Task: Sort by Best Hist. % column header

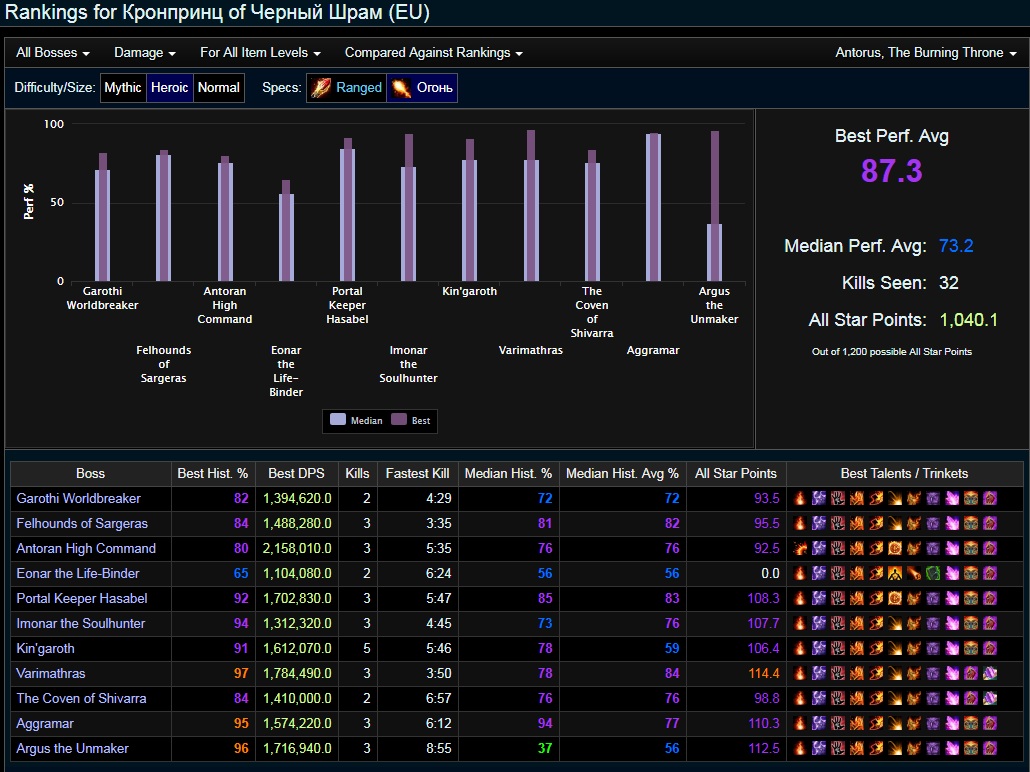Action: click(x=212, y=473)
